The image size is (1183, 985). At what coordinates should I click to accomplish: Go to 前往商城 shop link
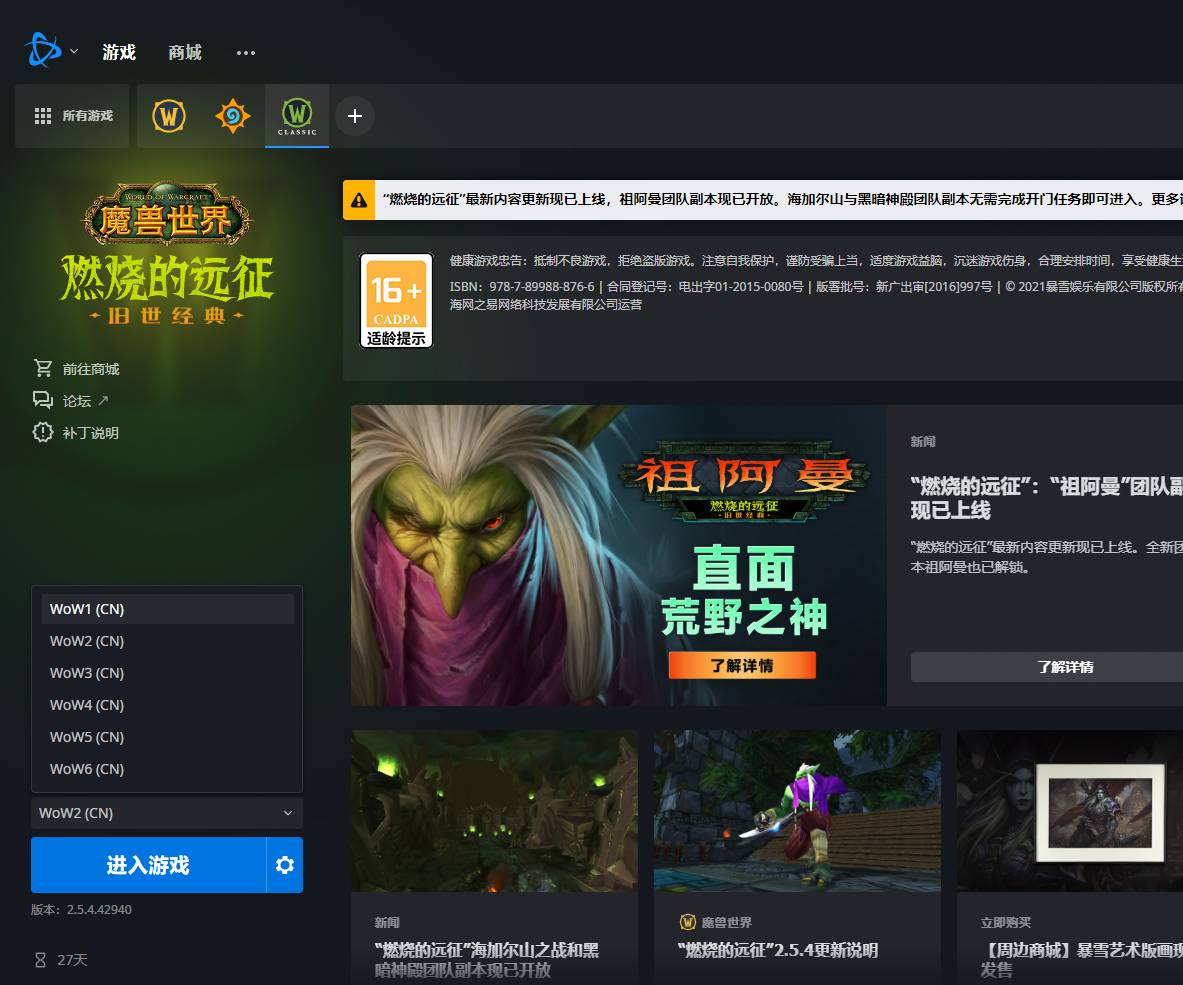tap(91, 369)
